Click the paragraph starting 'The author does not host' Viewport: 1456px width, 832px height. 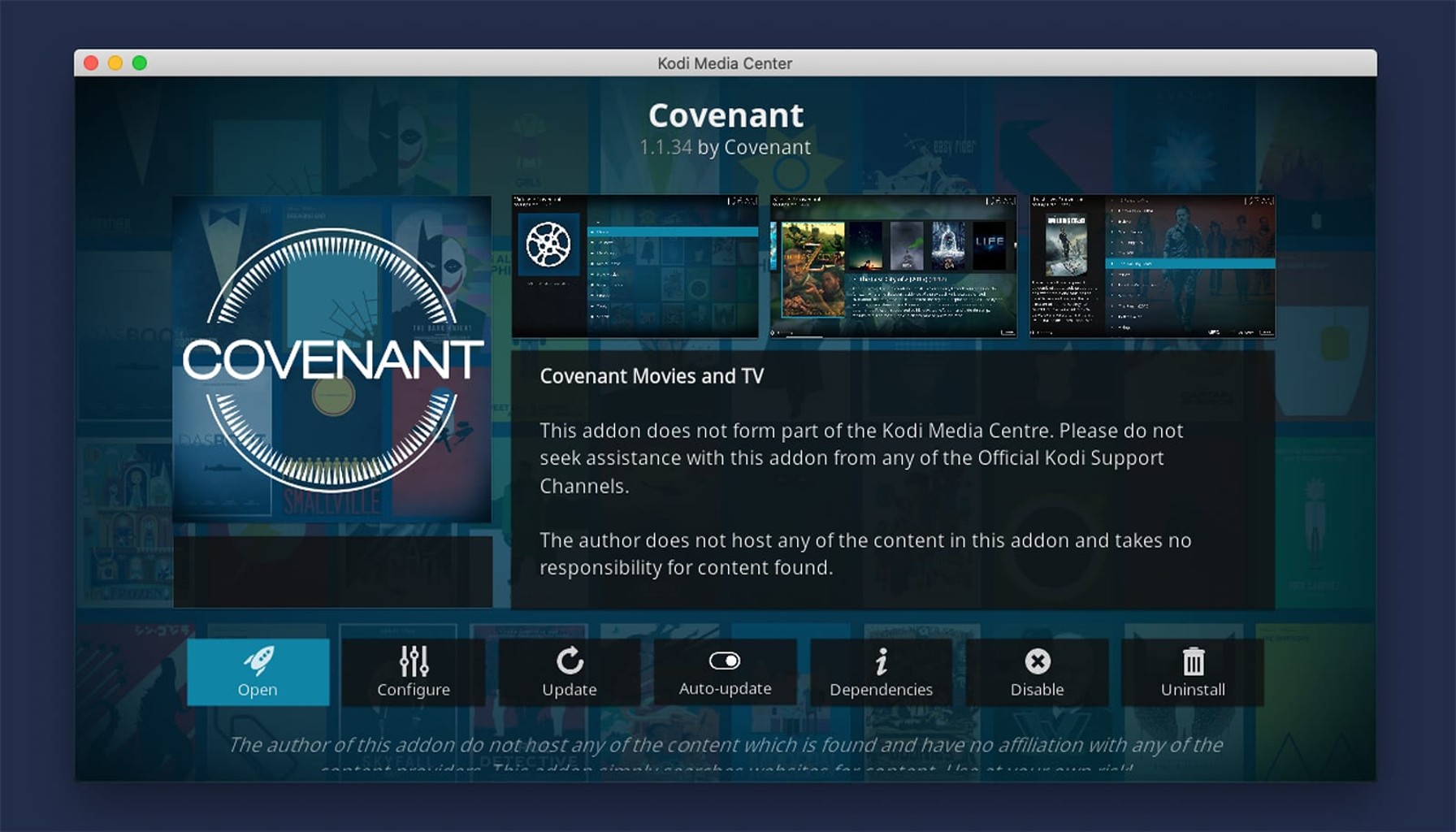pyautogui.click(x=865, y=554)
